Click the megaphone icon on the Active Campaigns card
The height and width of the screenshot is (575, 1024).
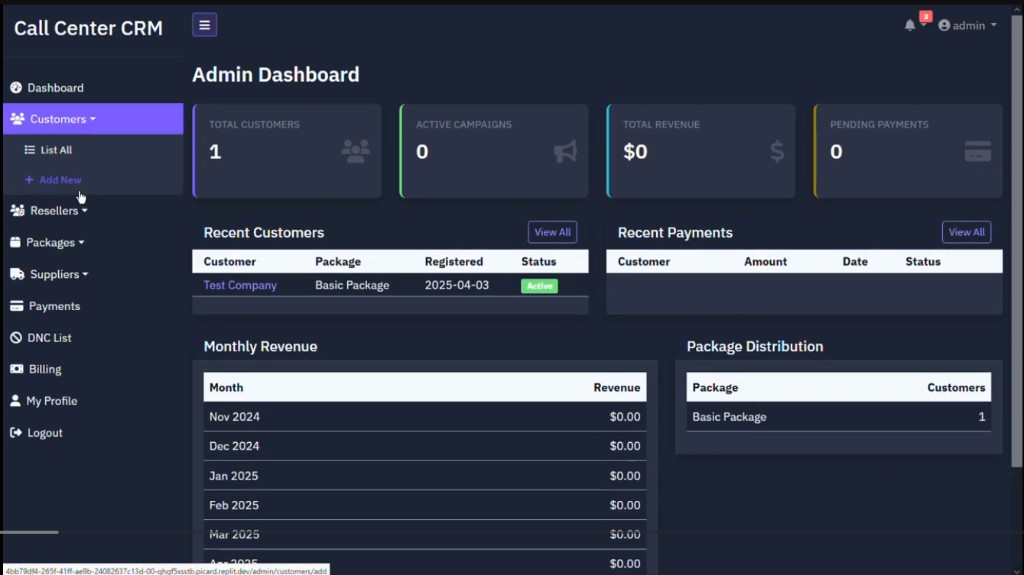tap(566, 152)
